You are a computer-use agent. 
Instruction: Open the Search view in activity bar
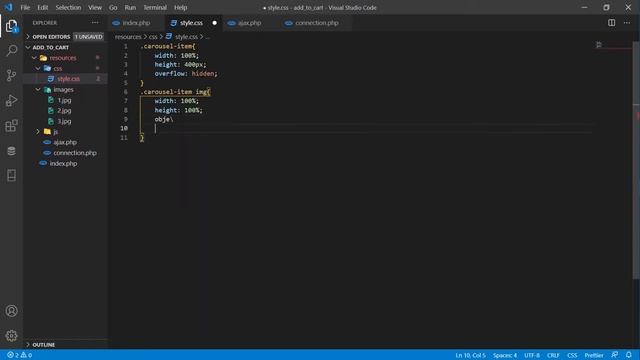(x=11, y=51)
